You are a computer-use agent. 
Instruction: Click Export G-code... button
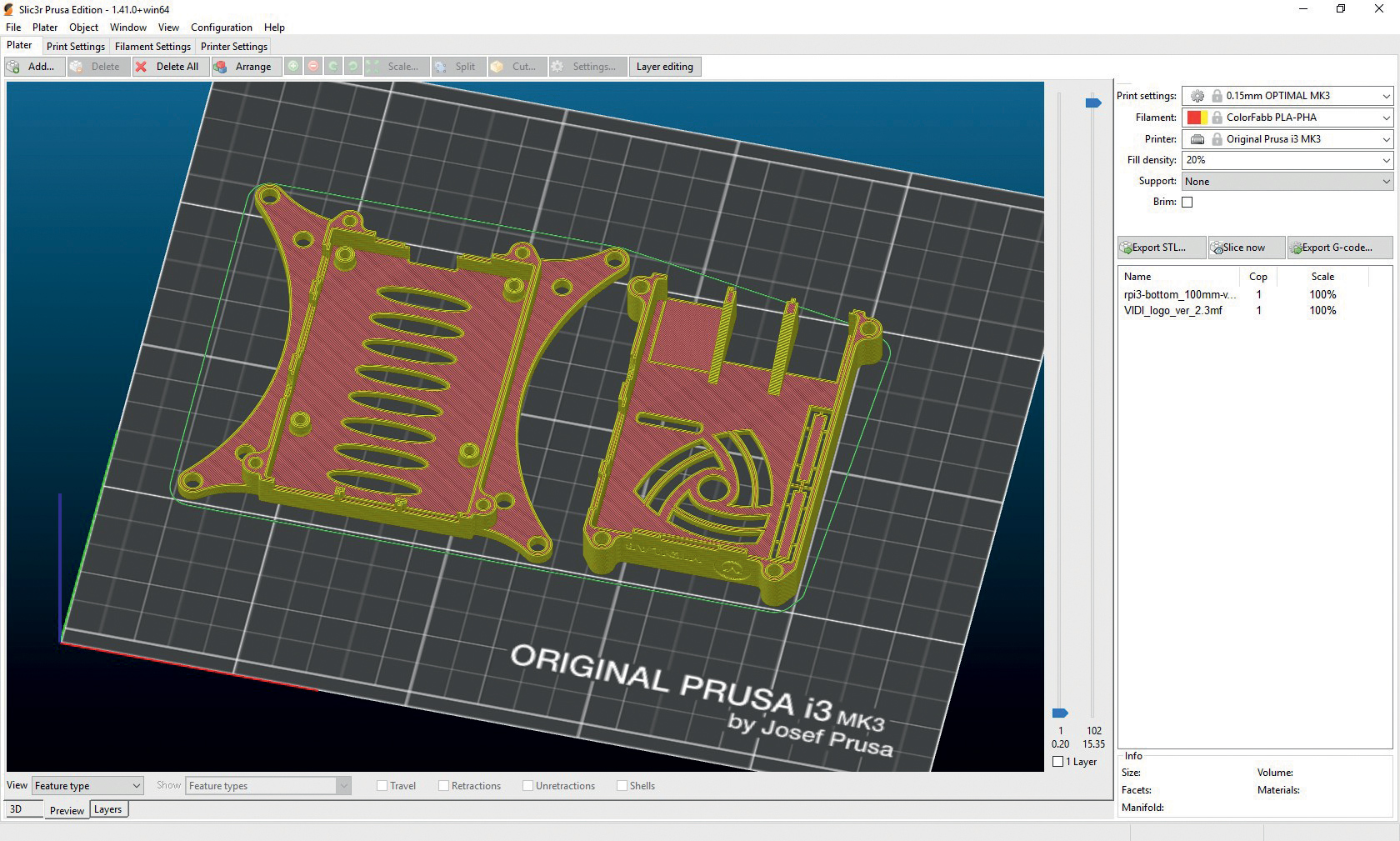click(x=1340, y=248)
